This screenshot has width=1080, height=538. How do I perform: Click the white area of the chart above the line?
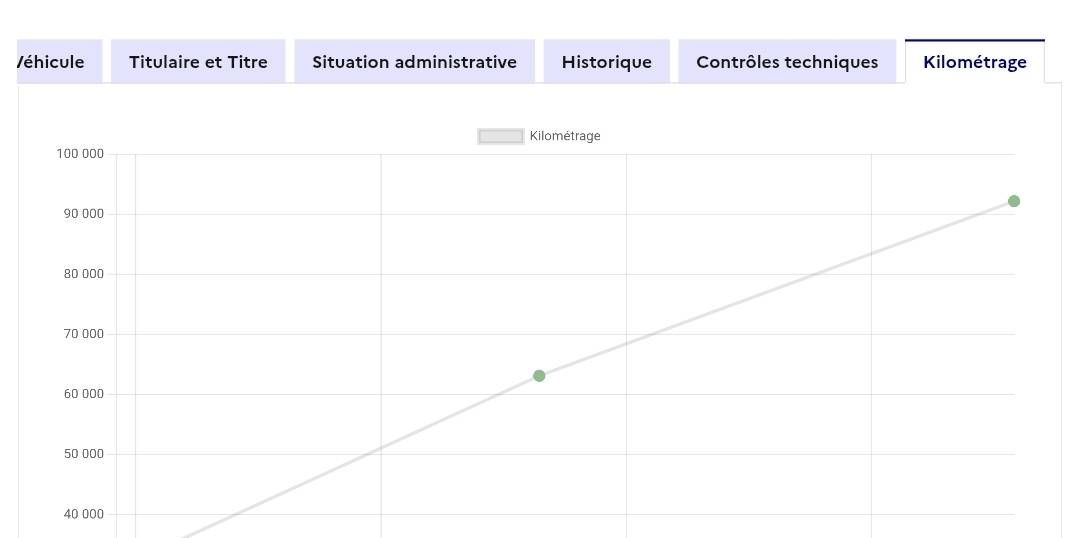[x=300, y=250]
